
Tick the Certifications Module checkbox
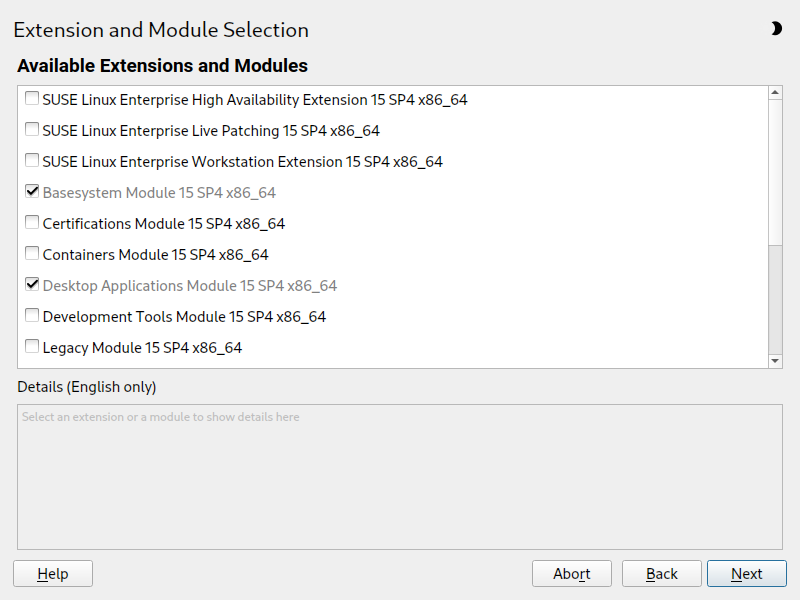click(32, 223)
